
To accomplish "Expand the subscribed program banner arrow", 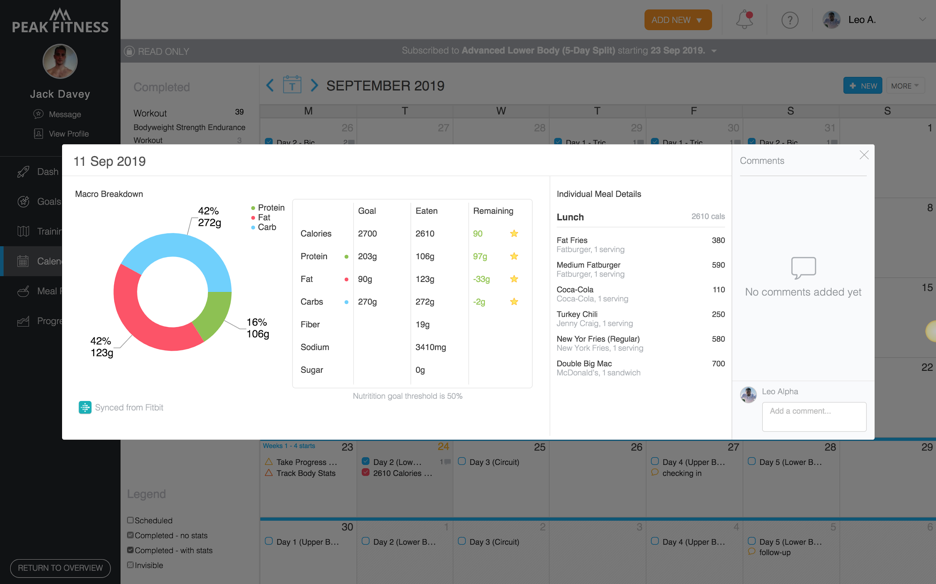I will [714, 51].
